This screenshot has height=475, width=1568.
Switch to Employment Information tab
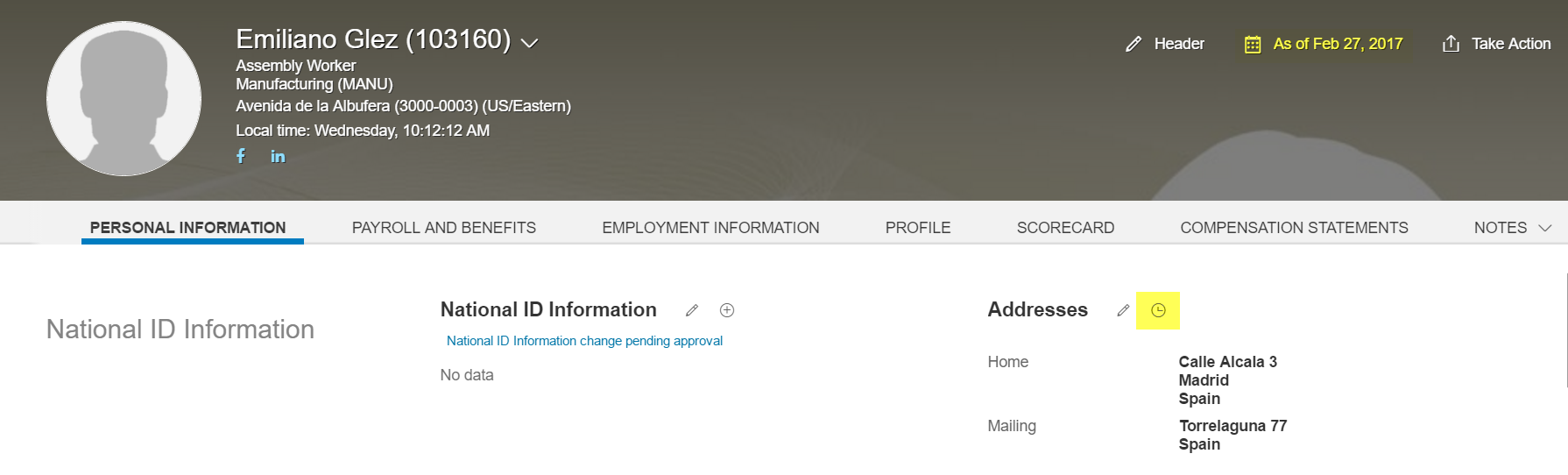[x=710, y=228]
